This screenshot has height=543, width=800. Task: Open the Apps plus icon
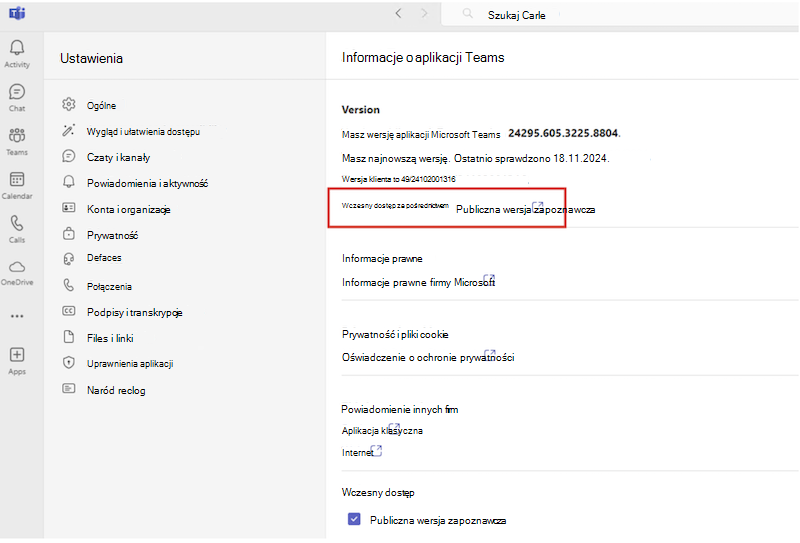(17, 355)
